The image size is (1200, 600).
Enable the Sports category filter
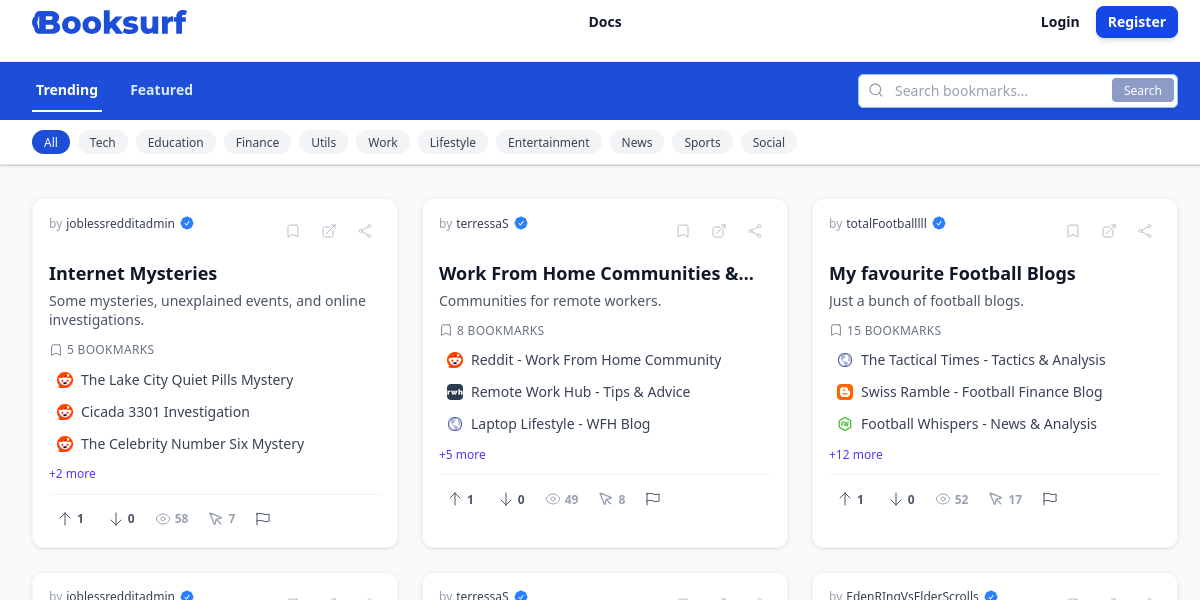tap(702, 142)
